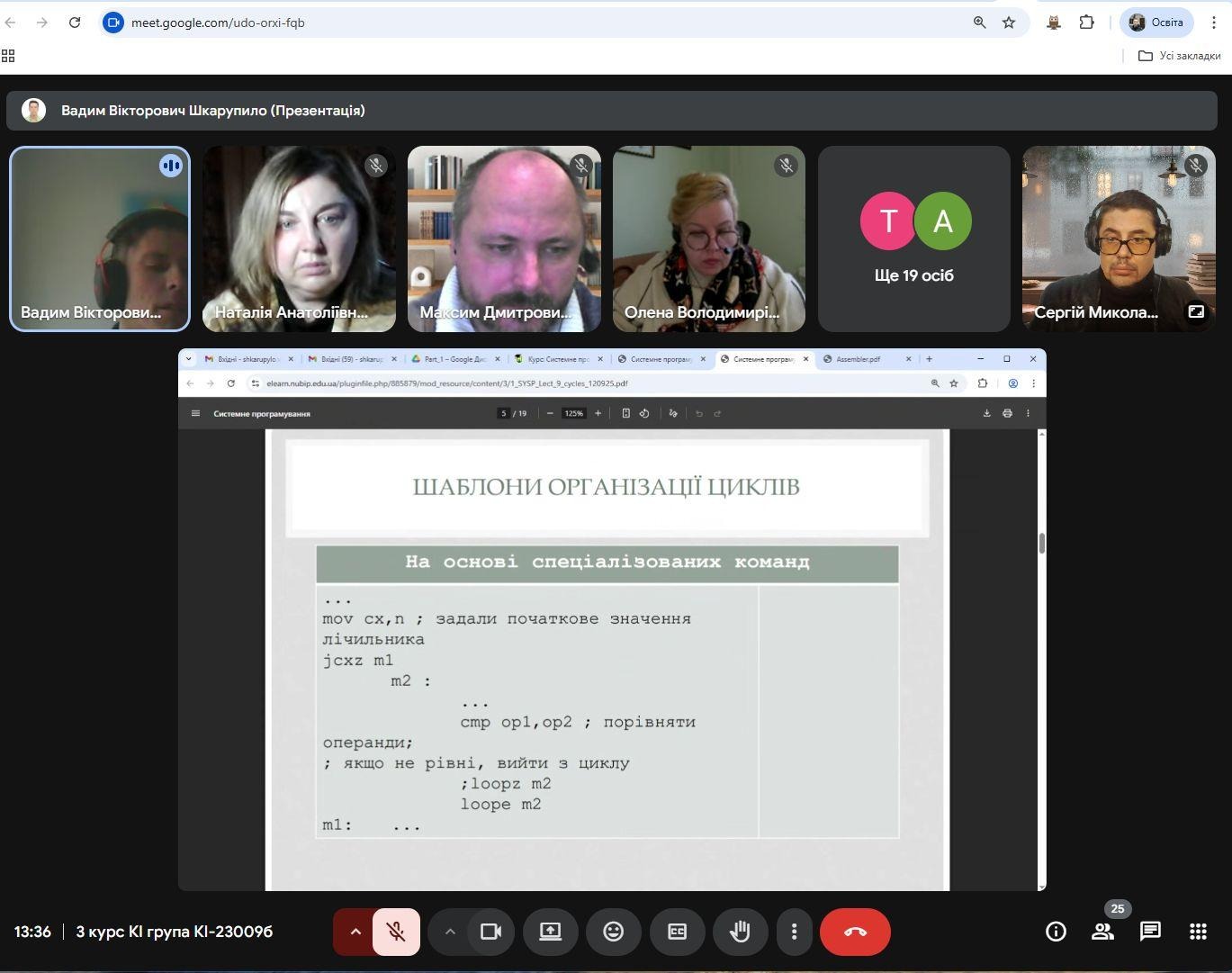Click the meeting name '3 курс КІ група КІ-23009б'
The height and width of the screenshot is (973, 1232).
[175, 932]
